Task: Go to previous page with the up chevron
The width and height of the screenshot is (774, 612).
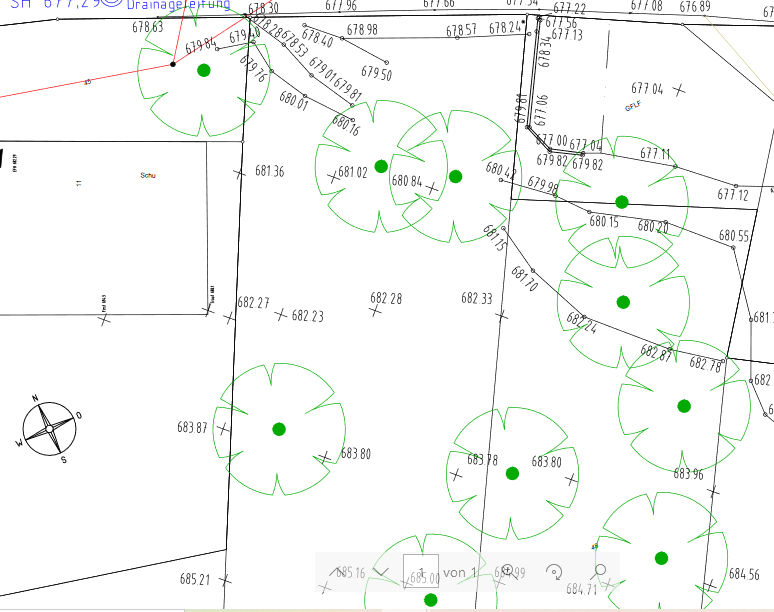Action: click(336, 571)
